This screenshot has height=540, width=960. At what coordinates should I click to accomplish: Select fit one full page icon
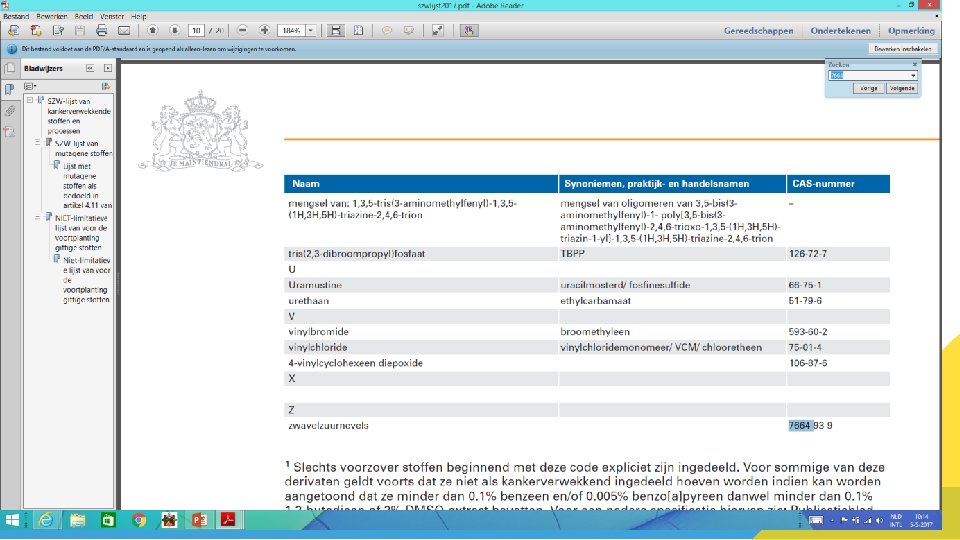click(359, 31)
